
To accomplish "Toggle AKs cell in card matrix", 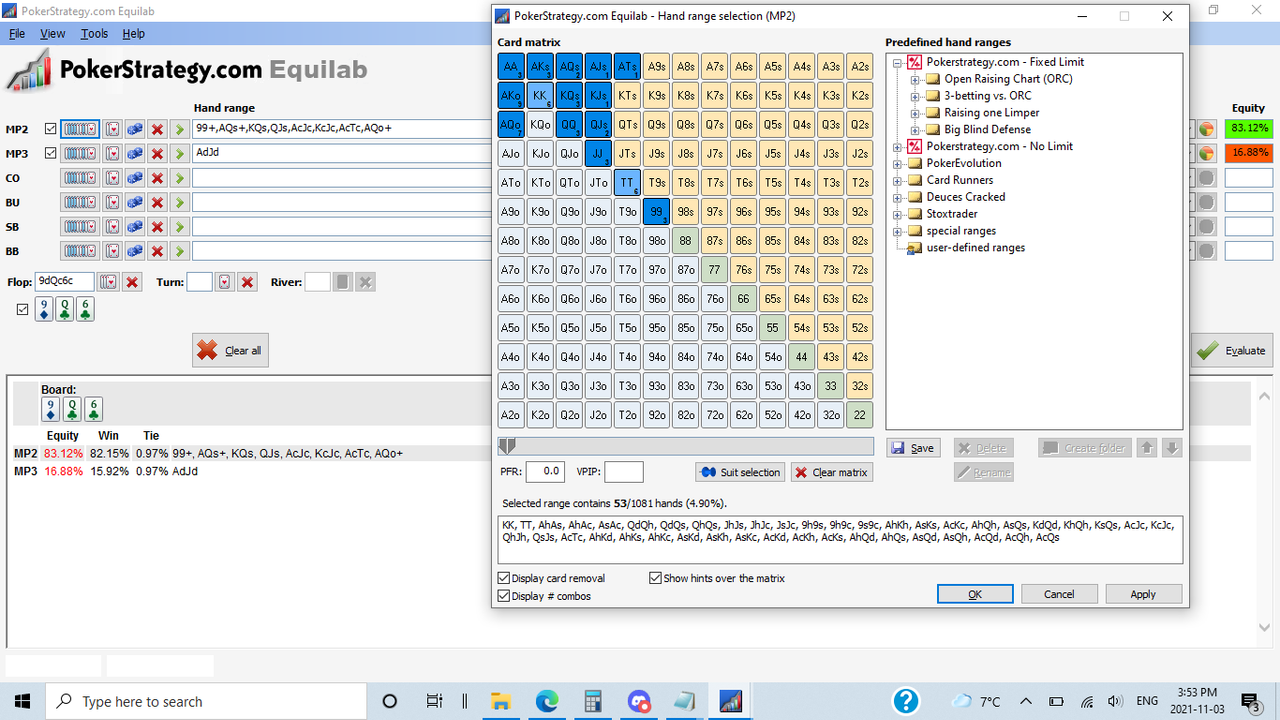I will pyautogui.click(x=540, y=67).
